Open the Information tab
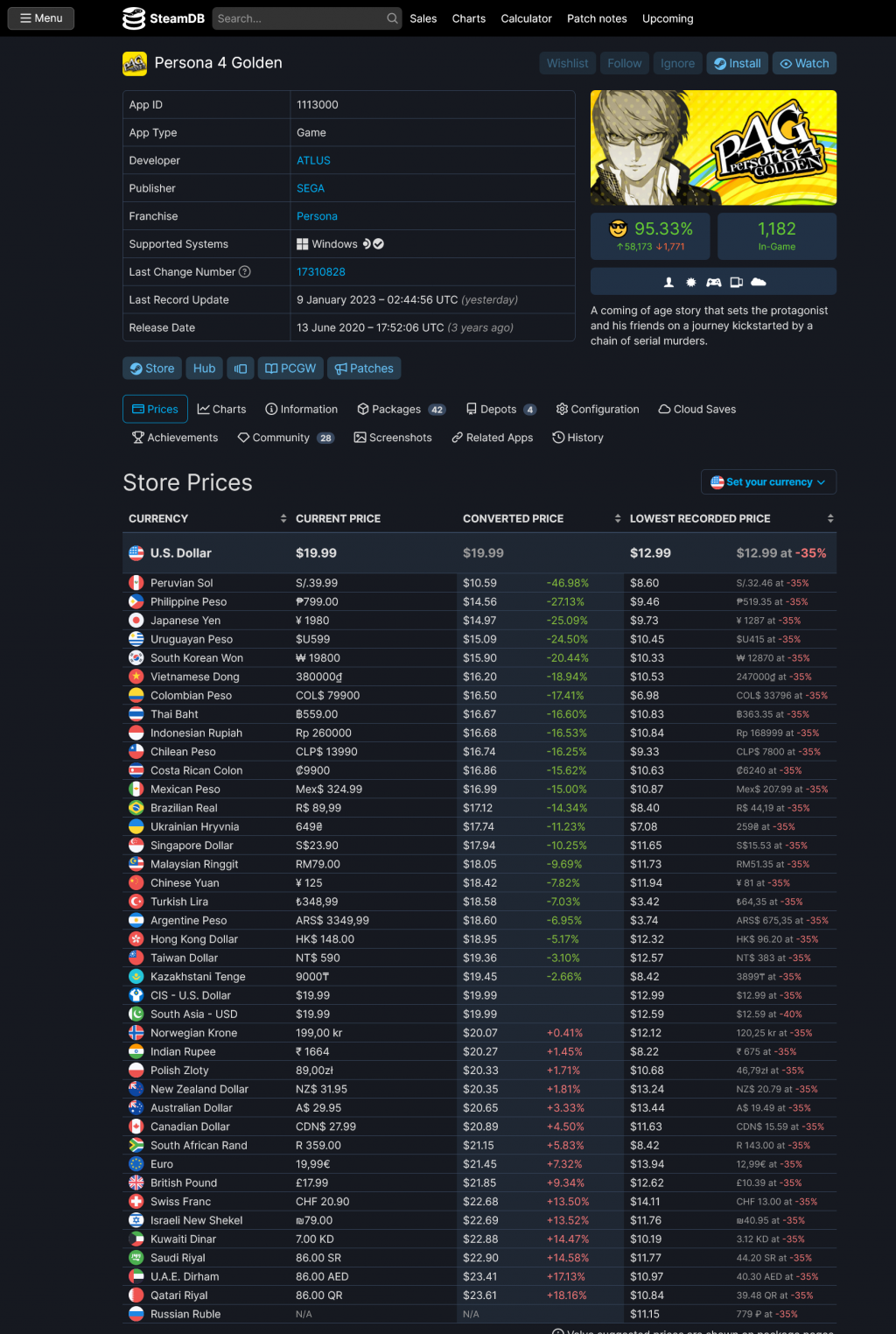This screenshot has height=1334, width=896. coord(301,409)
